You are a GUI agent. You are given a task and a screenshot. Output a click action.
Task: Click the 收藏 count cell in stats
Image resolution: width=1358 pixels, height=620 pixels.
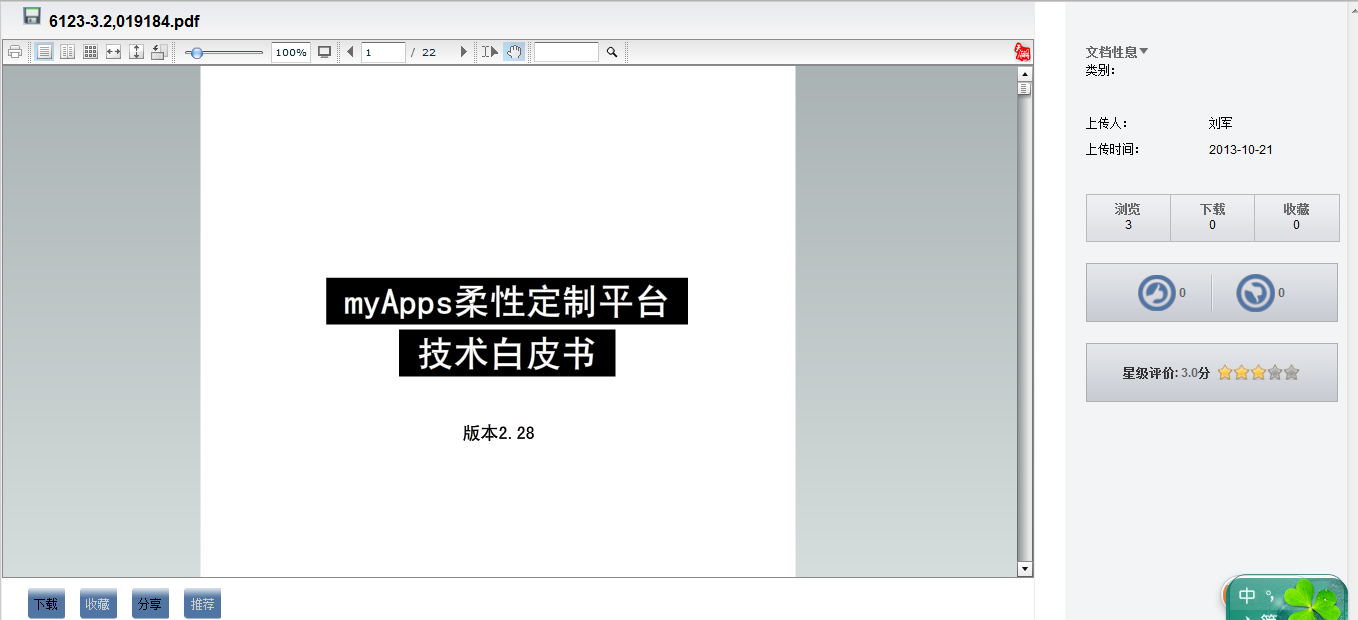1296,217
